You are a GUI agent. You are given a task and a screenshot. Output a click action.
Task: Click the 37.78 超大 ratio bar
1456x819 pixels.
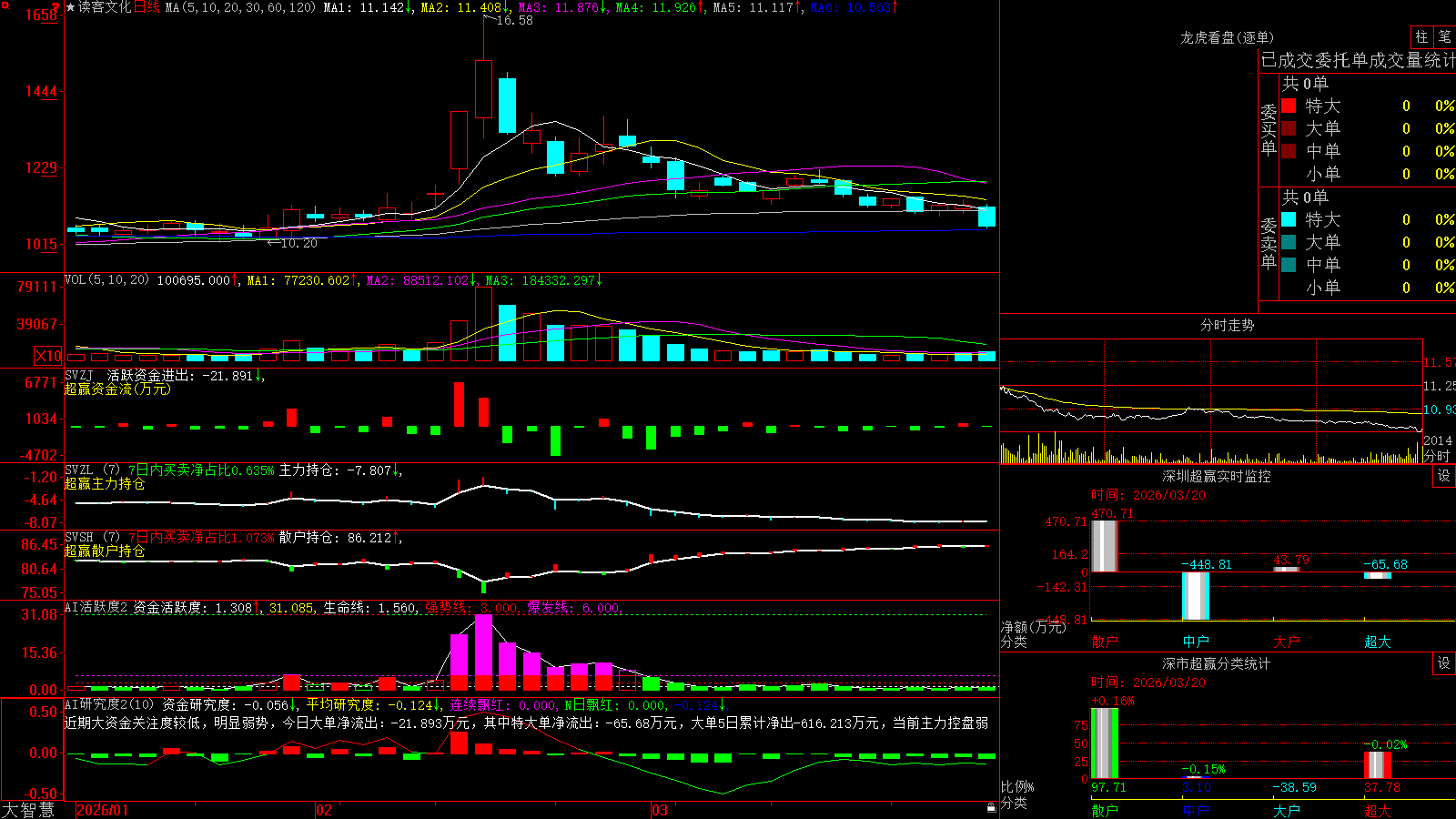point(1378,765)
